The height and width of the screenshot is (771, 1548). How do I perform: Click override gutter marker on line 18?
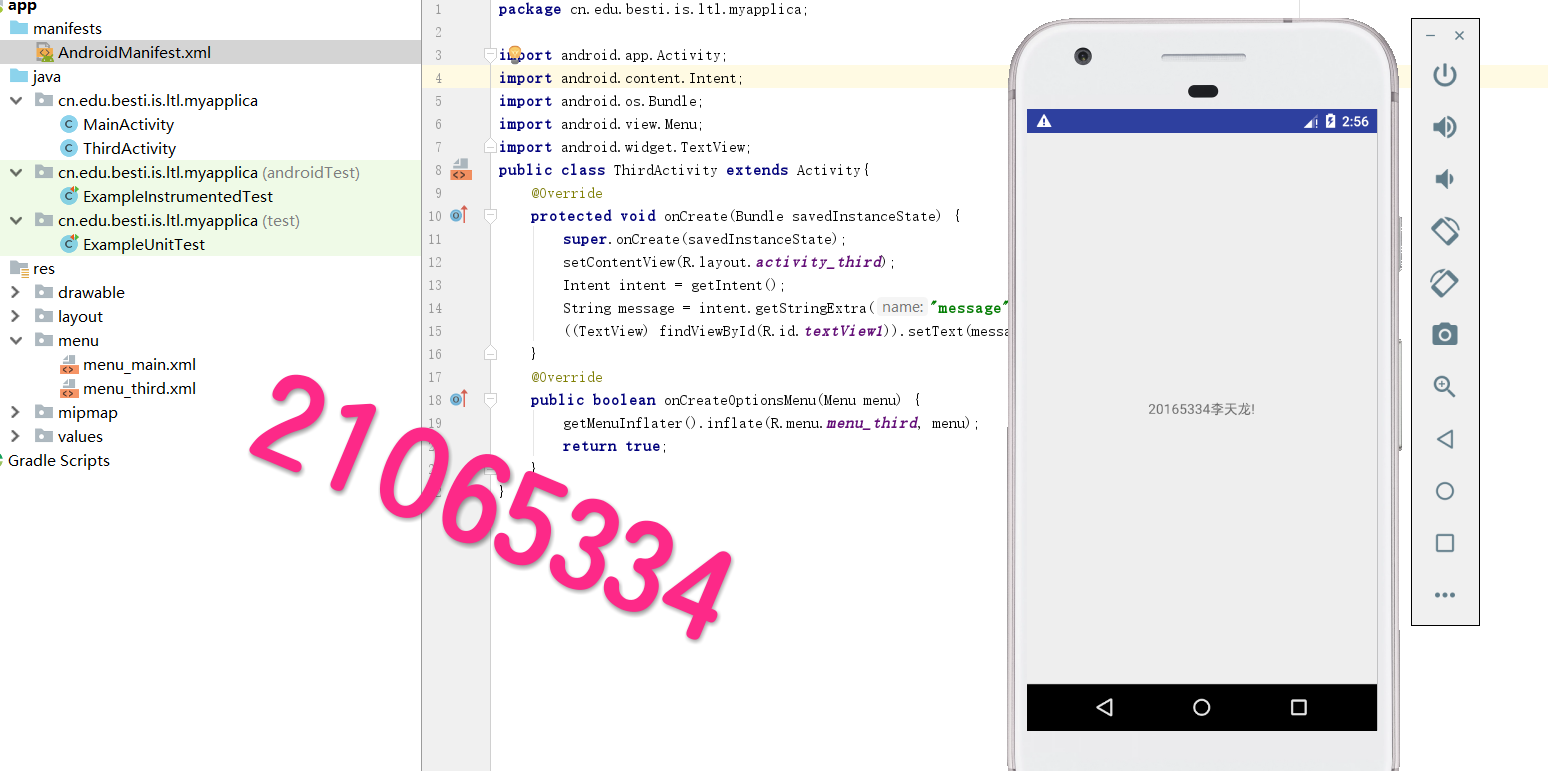click(459, 399)
